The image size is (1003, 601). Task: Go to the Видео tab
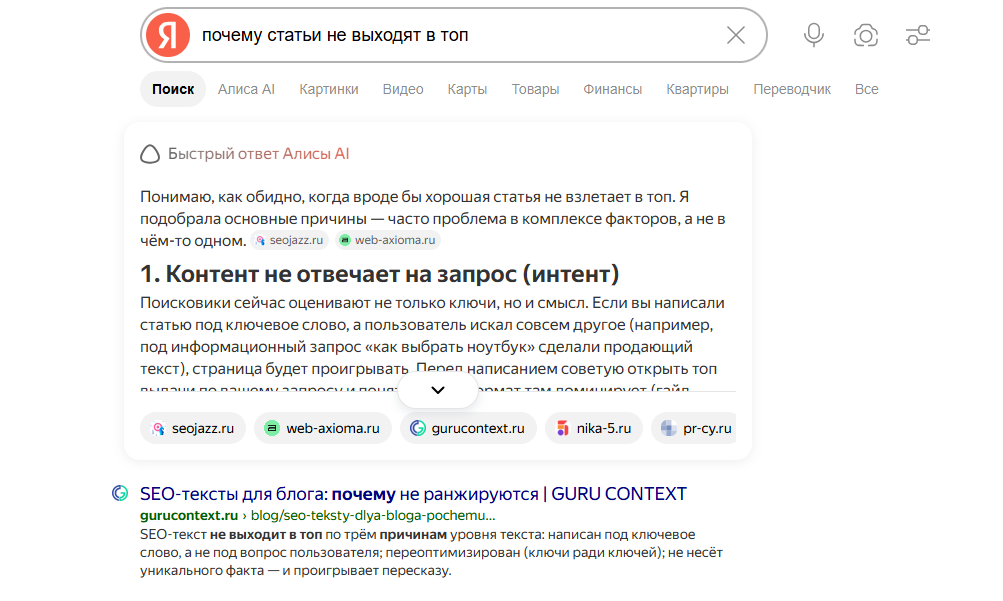tap(403, 89)
